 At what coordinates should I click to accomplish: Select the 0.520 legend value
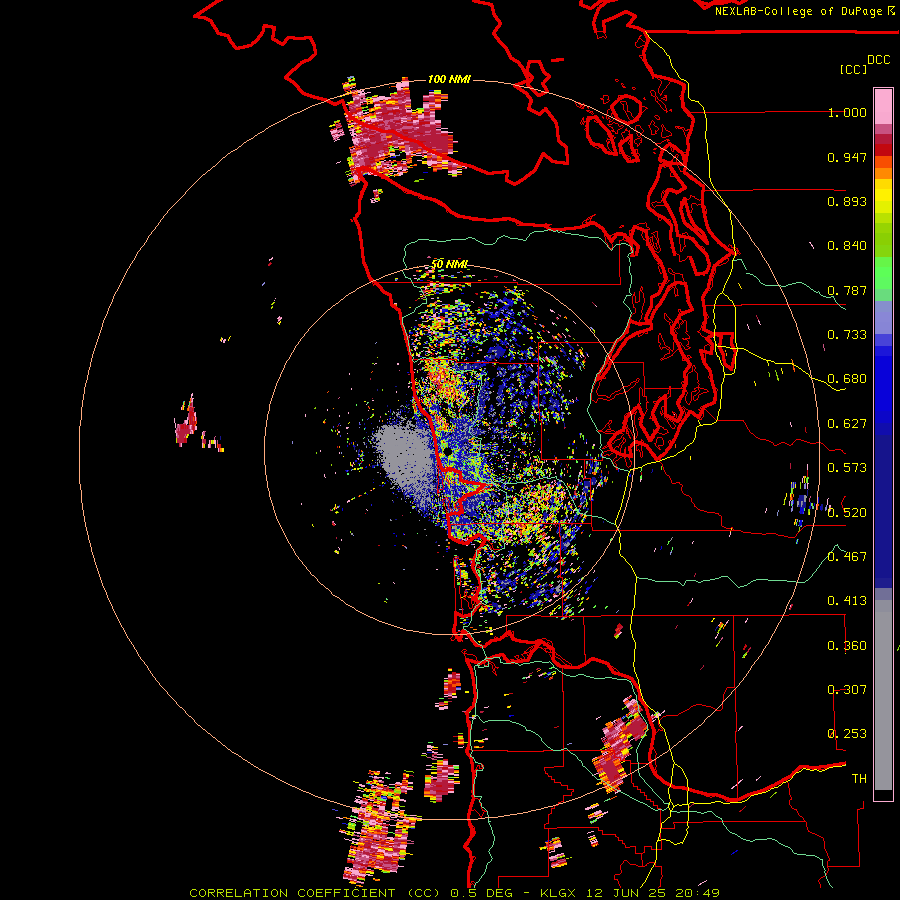(847, 513)
